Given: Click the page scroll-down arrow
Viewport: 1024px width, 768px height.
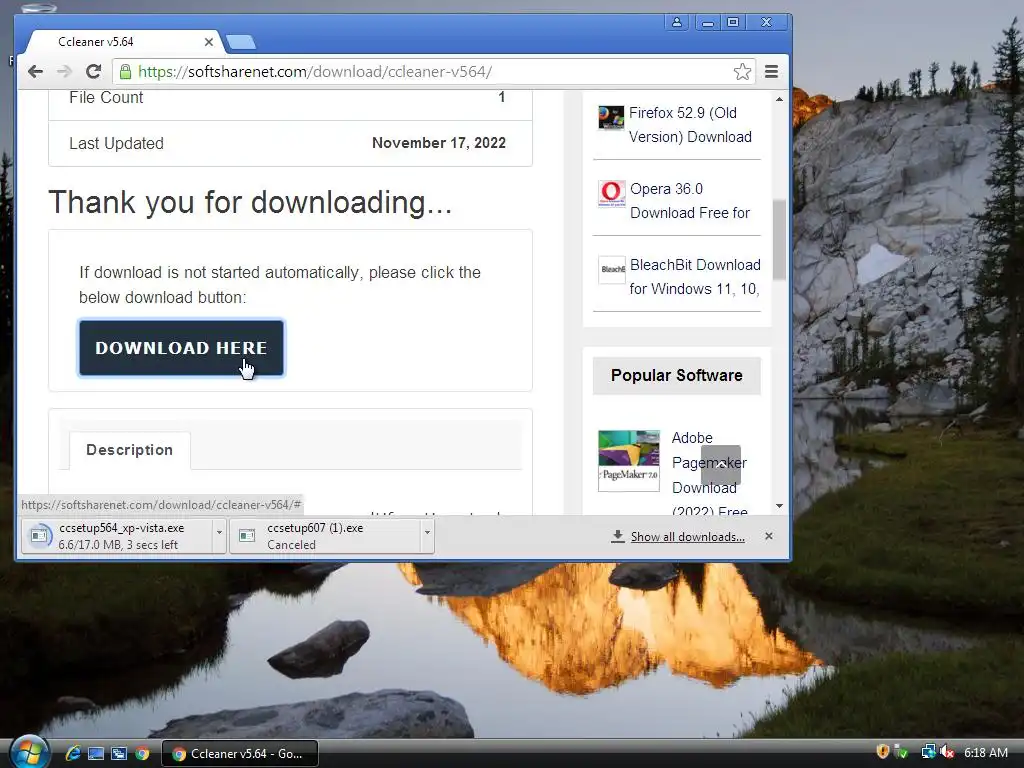Looking at the screenshot, I should pyautogui.click(x=779, y=506).
